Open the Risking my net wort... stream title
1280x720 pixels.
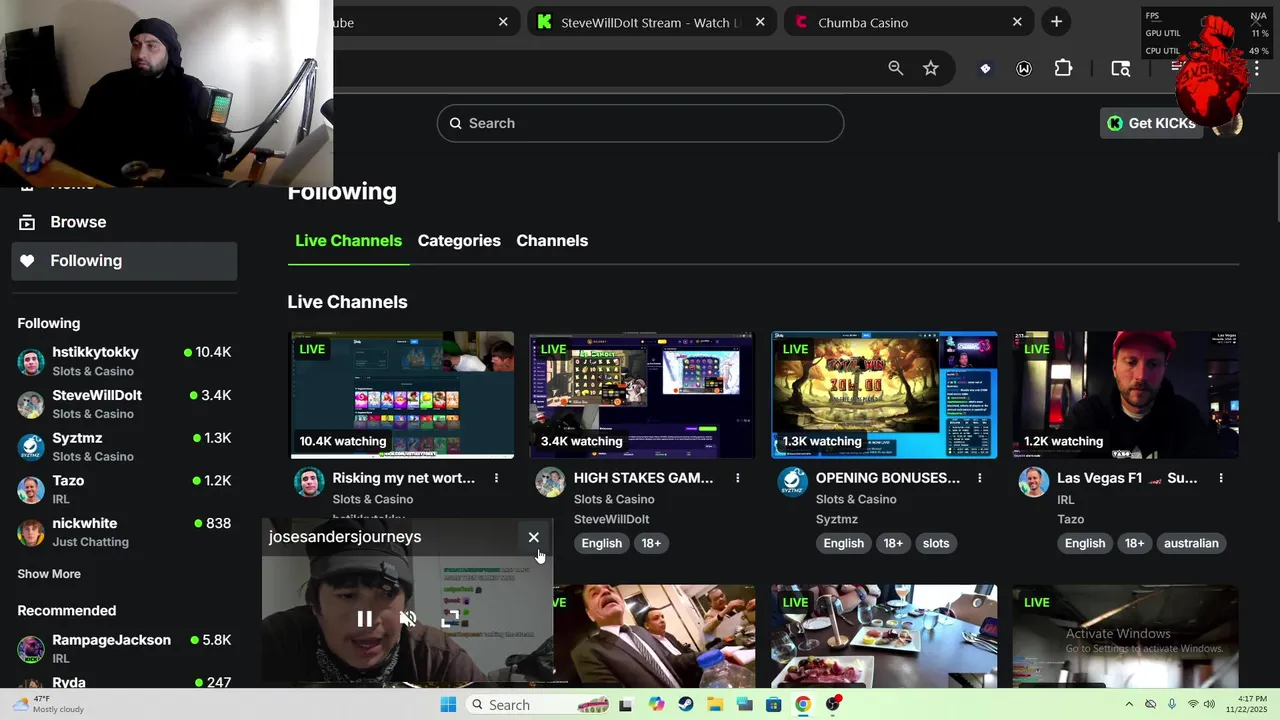click(x=404, y=478)
